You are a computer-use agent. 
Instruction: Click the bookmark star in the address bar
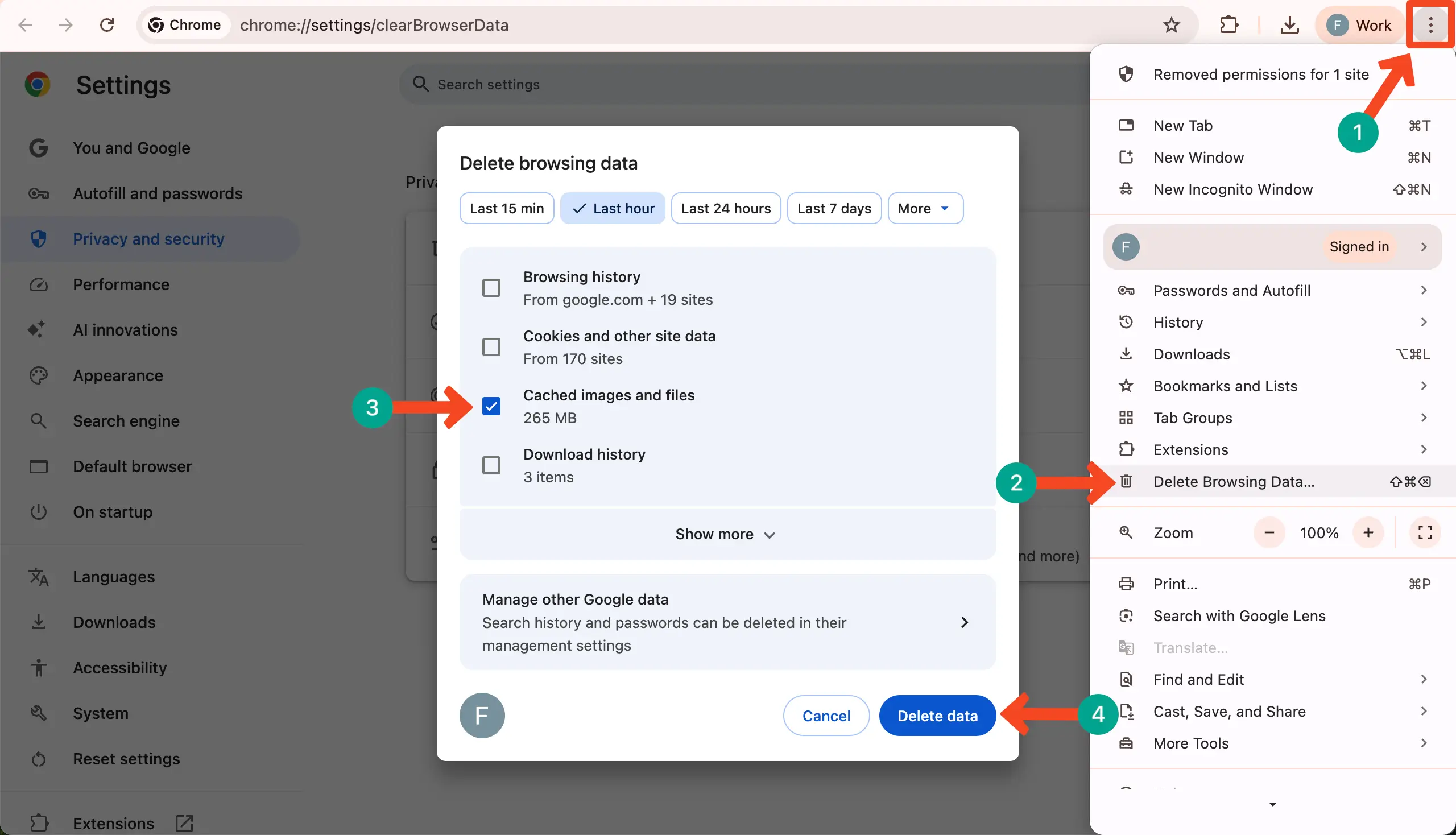coord(1171,24)
